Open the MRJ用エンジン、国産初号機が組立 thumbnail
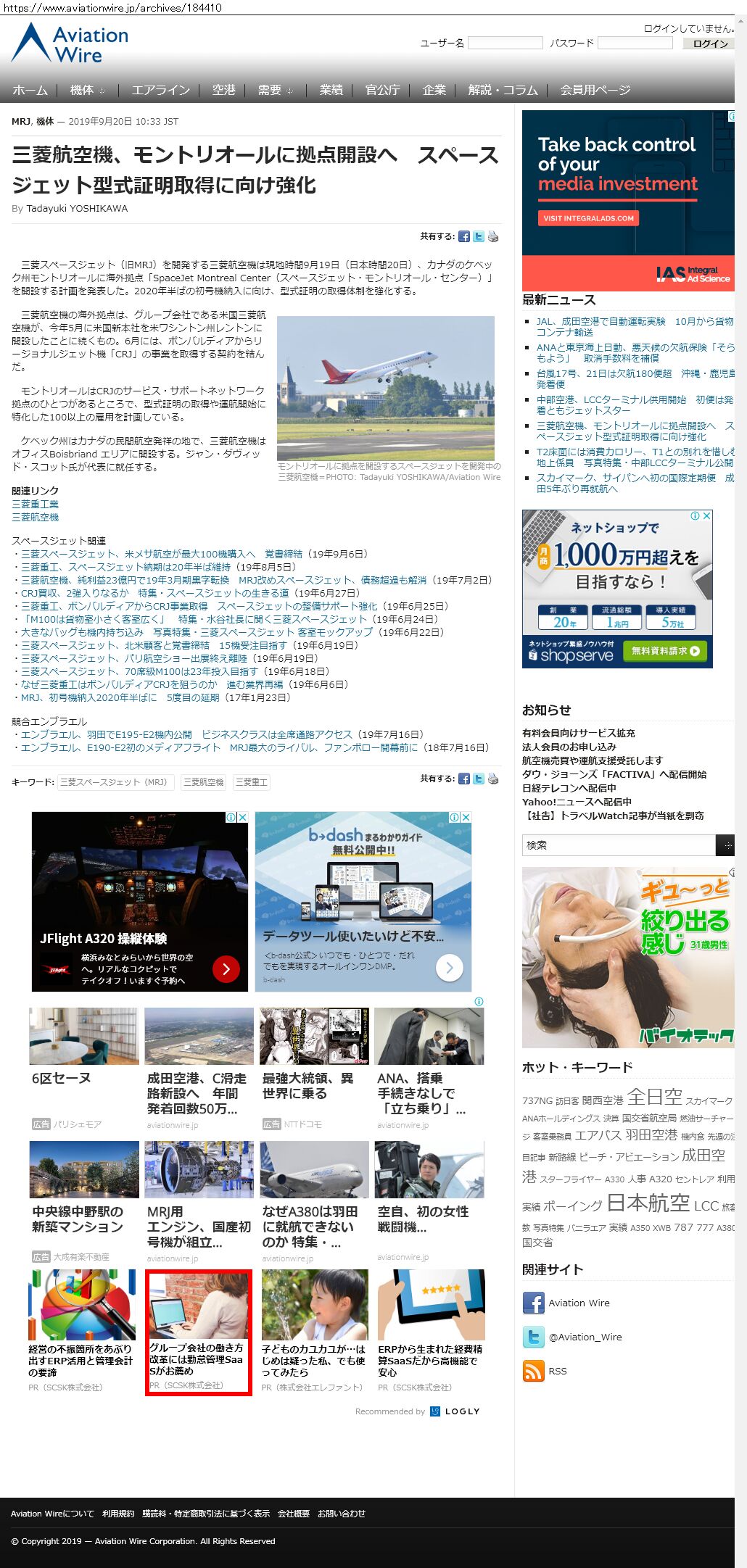 click(199, 1169)
